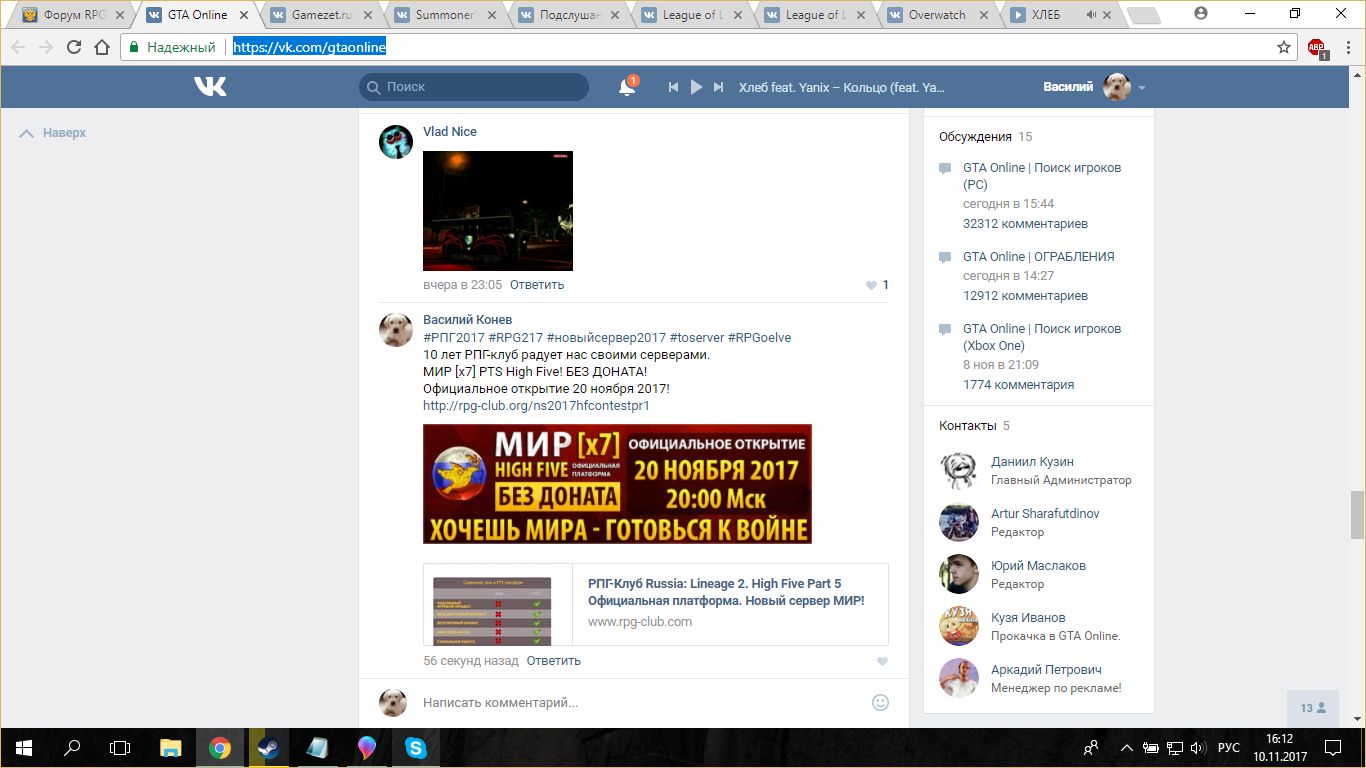
Task: Reply to Vlad Nice's comment
Action: (537, 285)
